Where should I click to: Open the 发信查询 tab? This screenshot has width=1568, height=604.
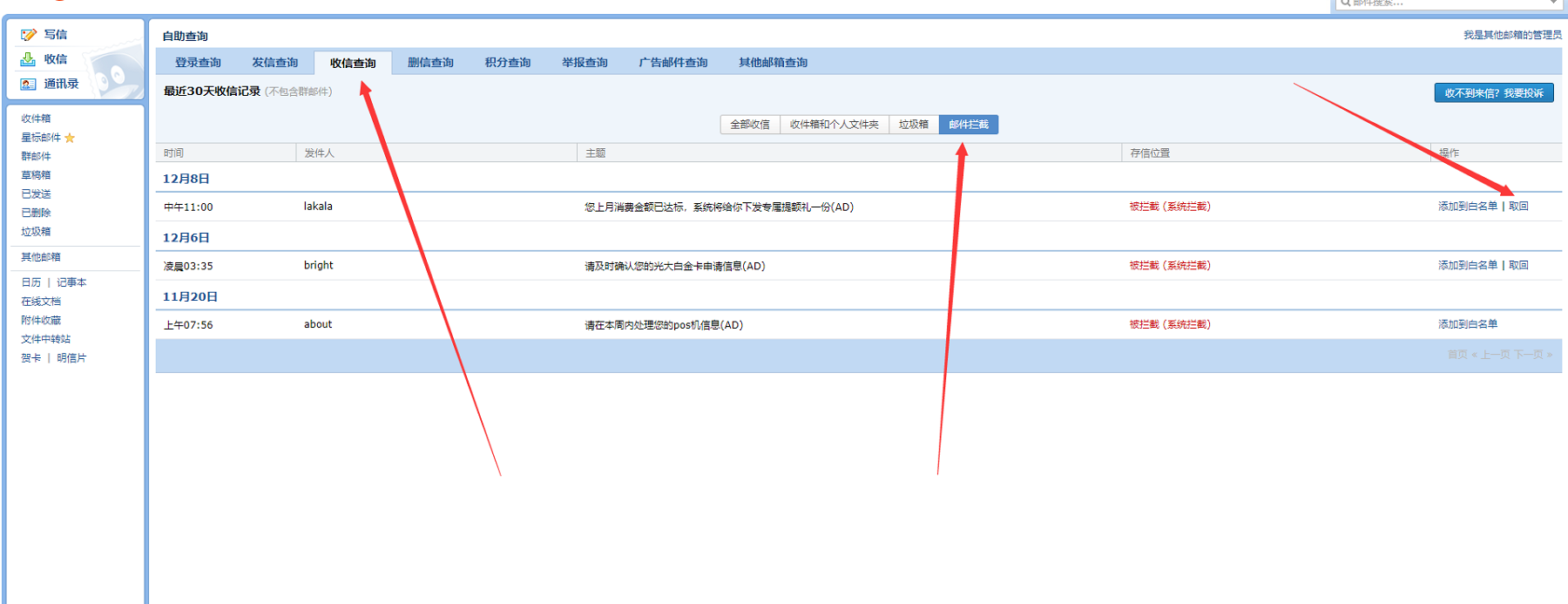point(274,63)
